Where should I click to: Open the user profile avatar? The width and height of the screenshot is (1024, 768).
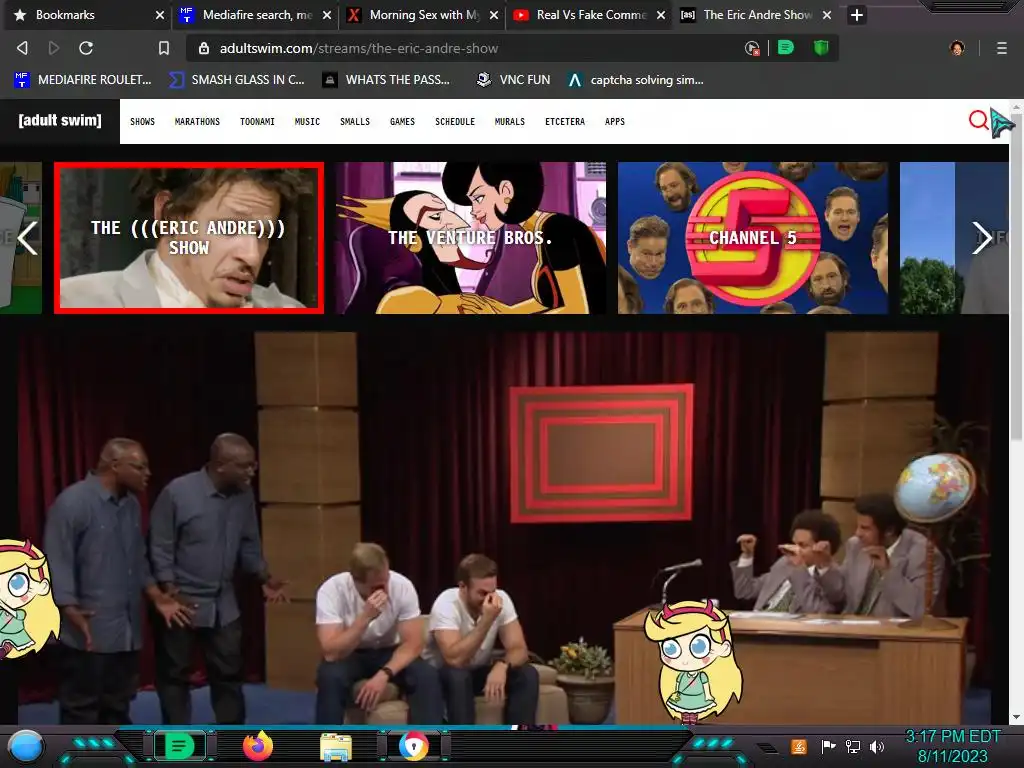[957, 48]
